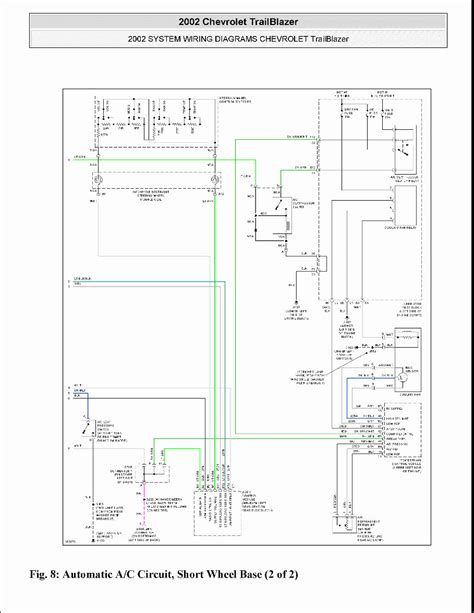The width and height of the screenshot is (474, 613).
Task: Select the System Wiring Diagrams subtitle text
Action: coord(238,39)
